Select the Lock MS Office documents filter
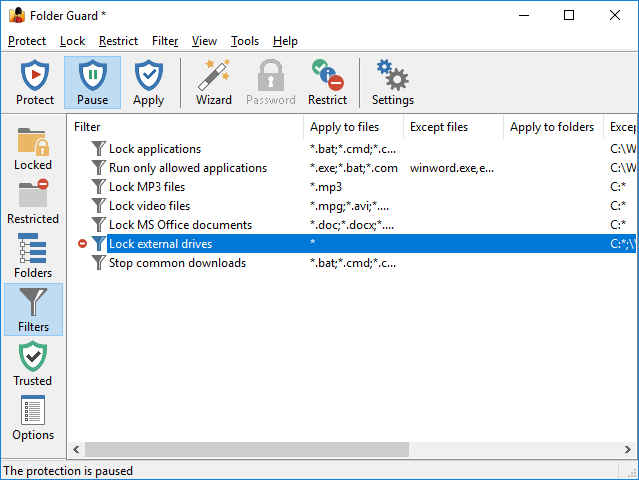Viewport: 639px width, 480px height. pos(180,225)
